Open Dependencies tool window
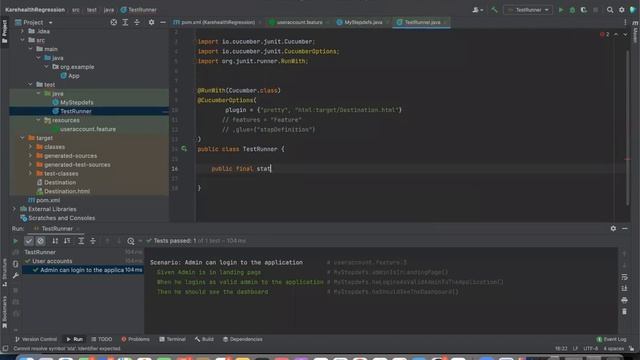640x360 pixels. click(x=242, y=339)
